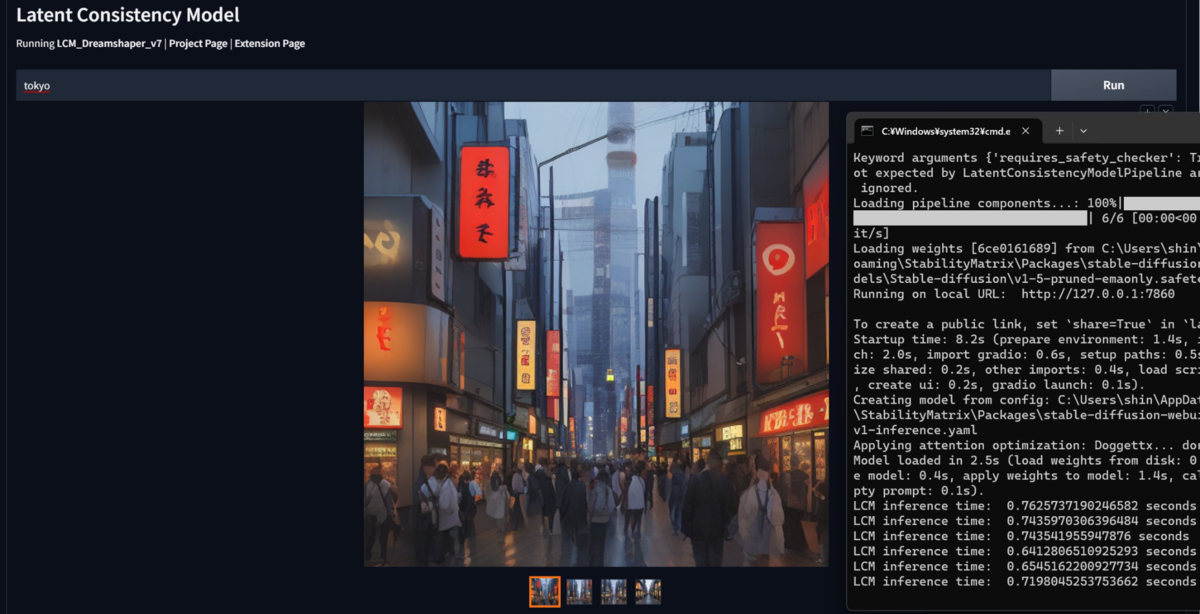Click the last LCM inference time line

coord(1024,581)
